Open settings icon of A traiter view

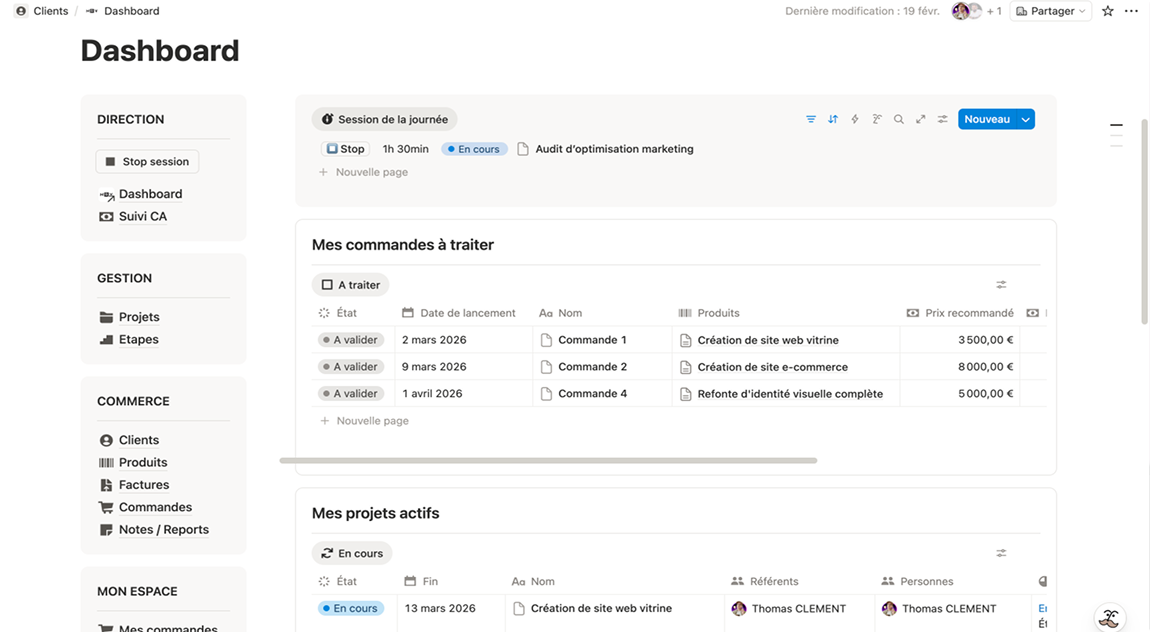pos(1001,284)
